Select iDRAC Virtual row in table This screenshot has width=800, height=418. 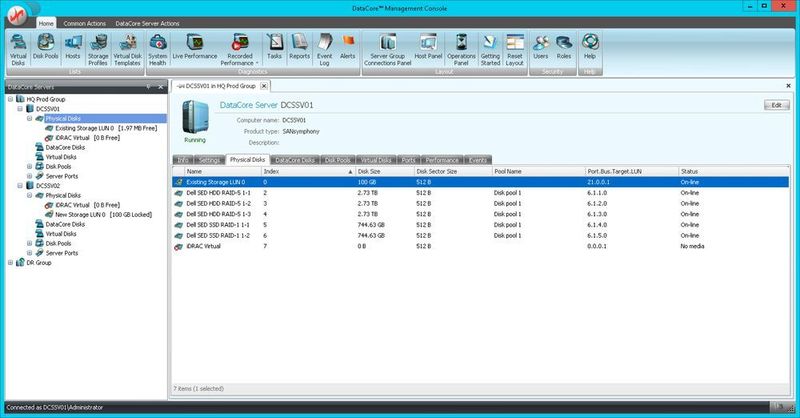[480, 247]
